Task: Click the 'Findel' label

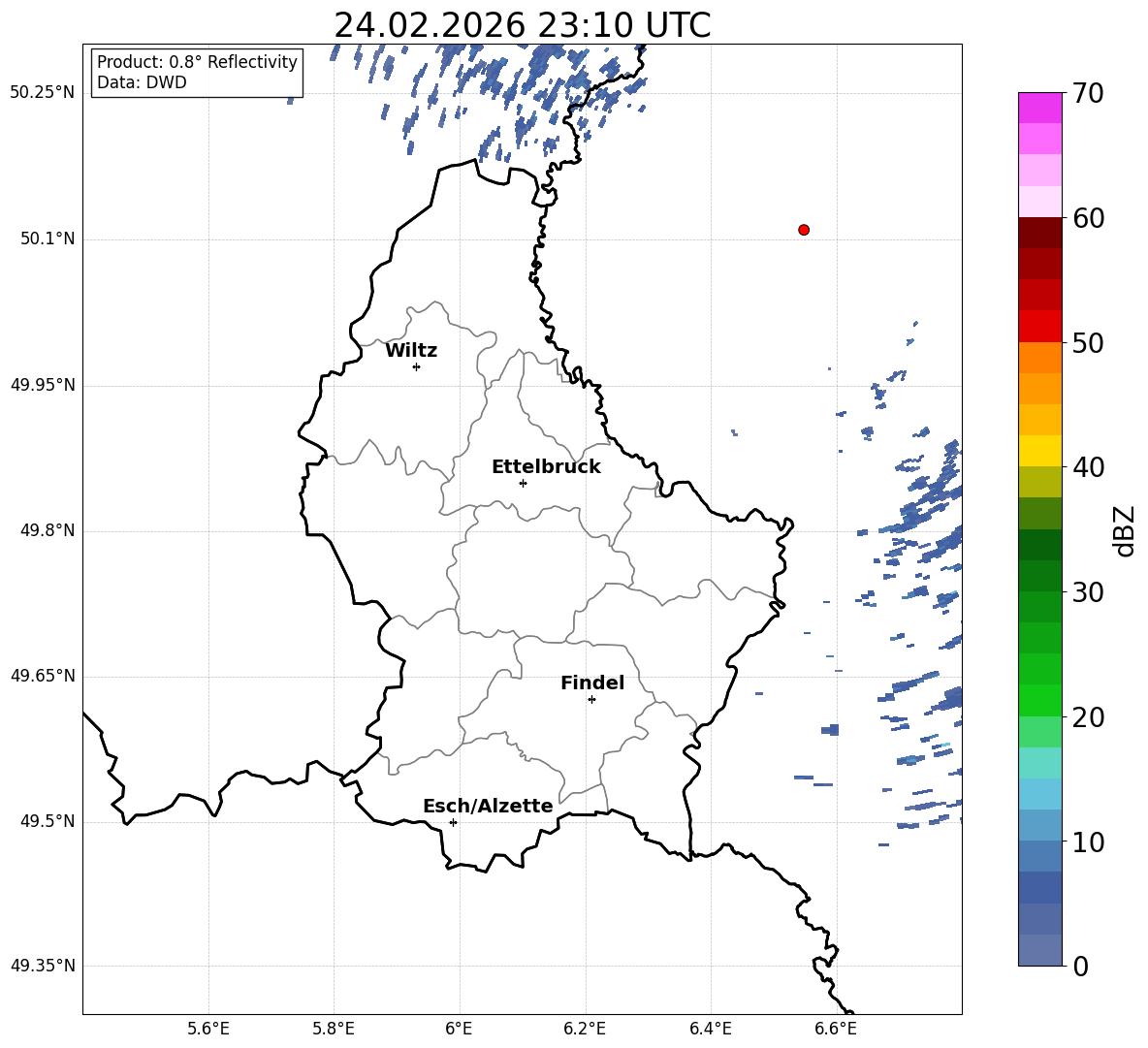Action: point(592,683)
